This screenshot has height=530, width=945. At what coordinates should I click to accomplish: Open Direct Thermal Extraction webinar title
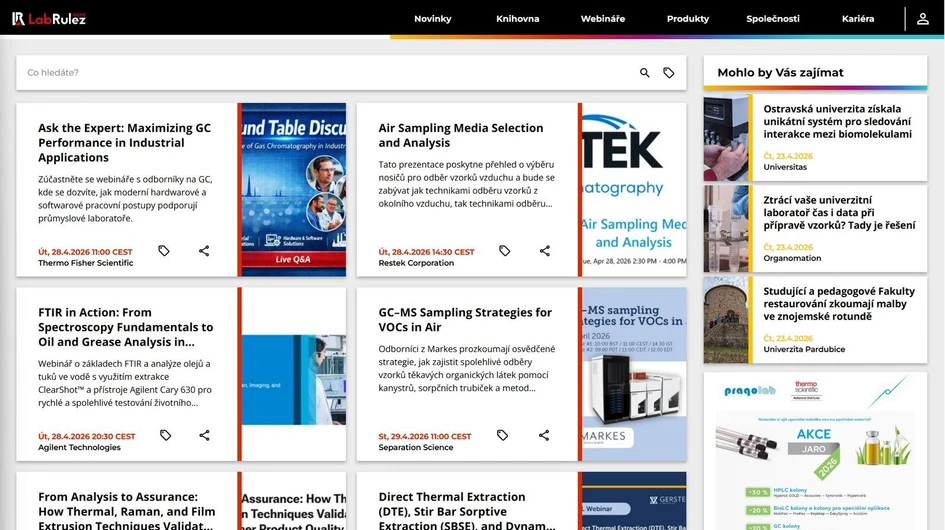[x=466, y=510]
